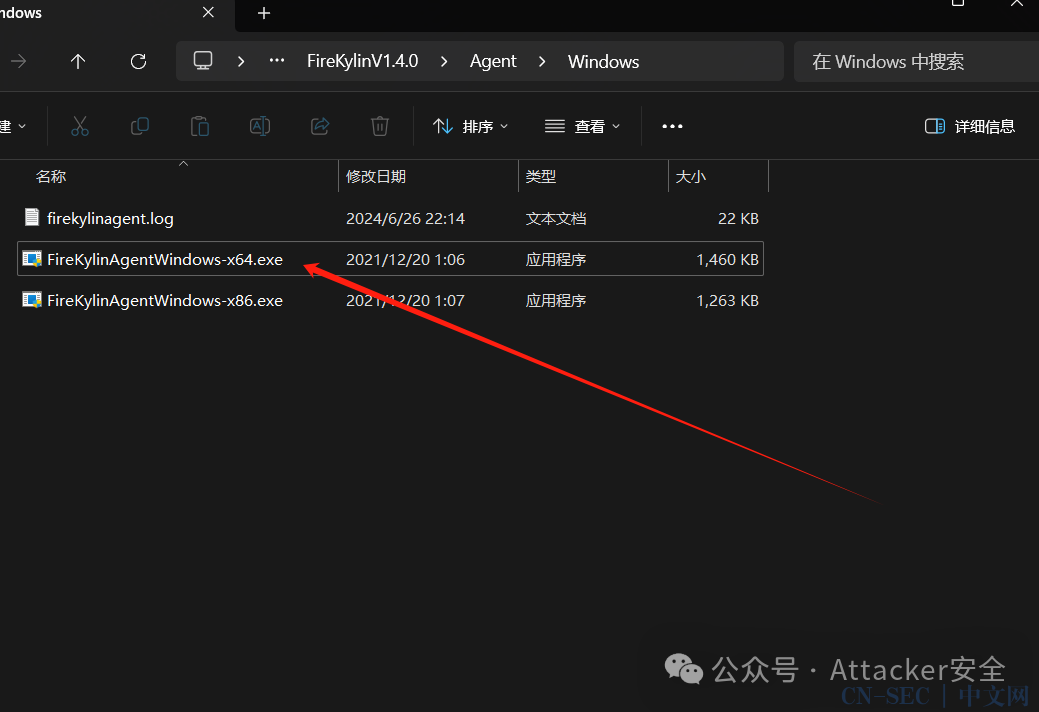Click the Rename icon in toolbar
The image size is (1039, 712).
[x=260, y=126]
